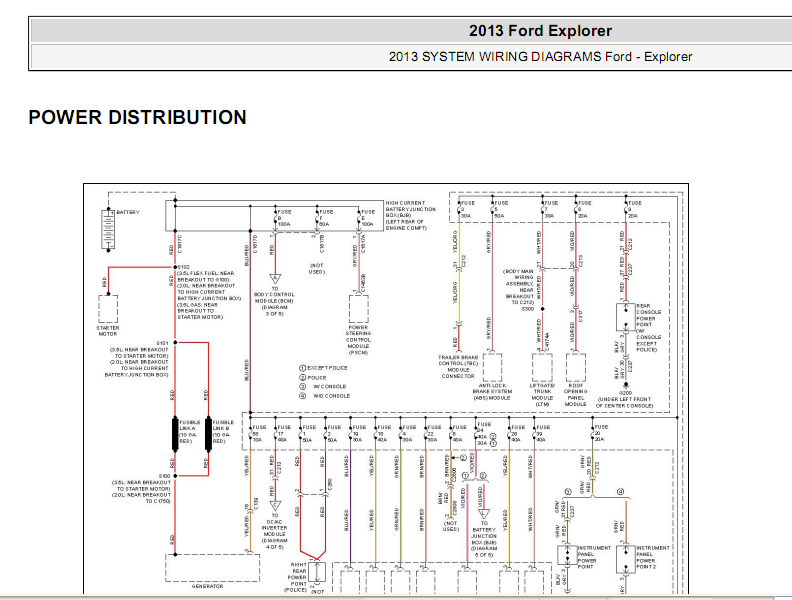Click the 'W/O CONSOLE' legend entry

pyautogui.click(x=331, y=396)
